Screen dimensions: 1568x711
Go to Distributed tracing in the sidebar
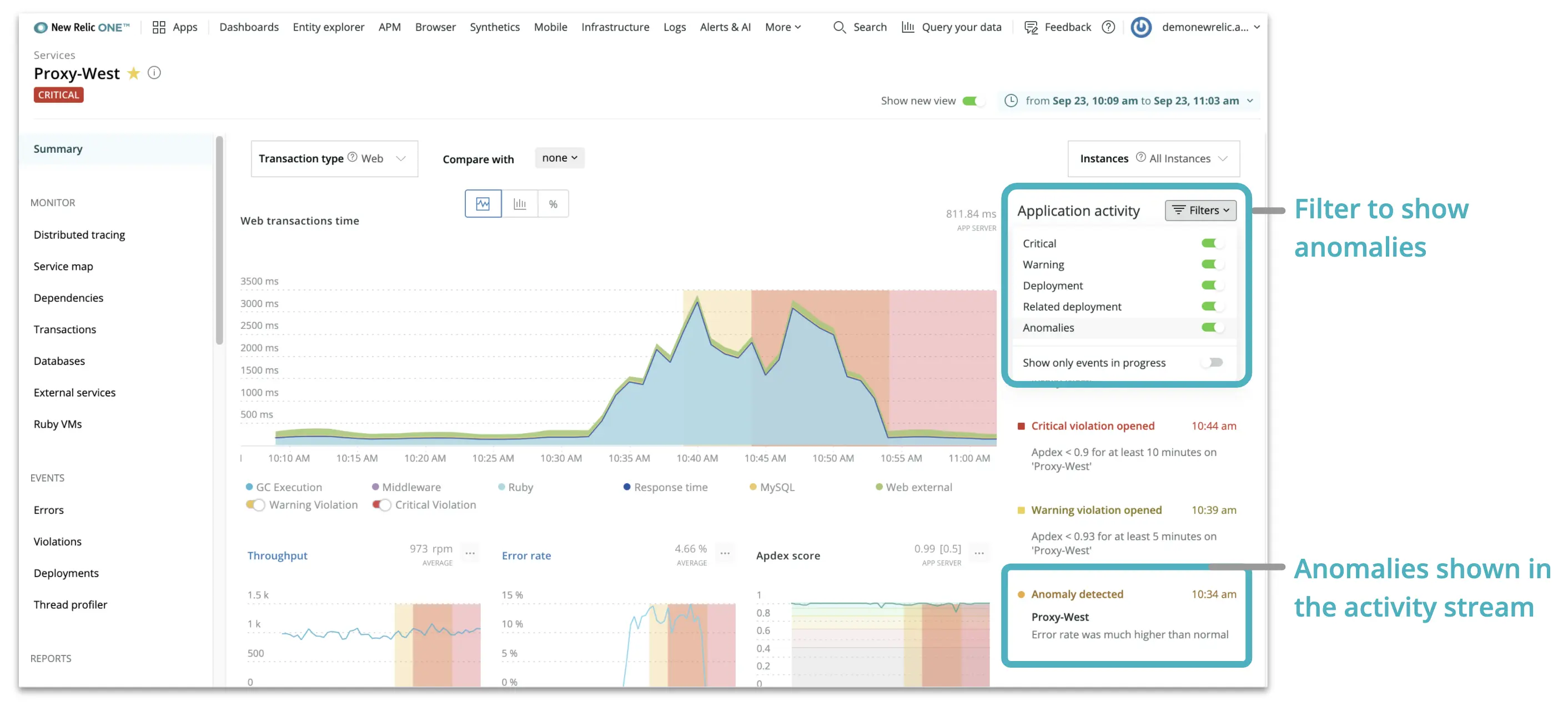coord(79,234)
